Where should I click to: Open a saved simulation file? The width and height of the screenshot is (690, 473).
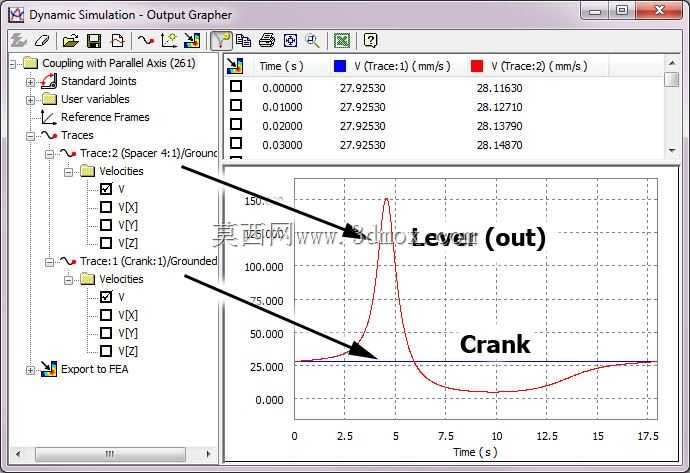pos(70,41)
